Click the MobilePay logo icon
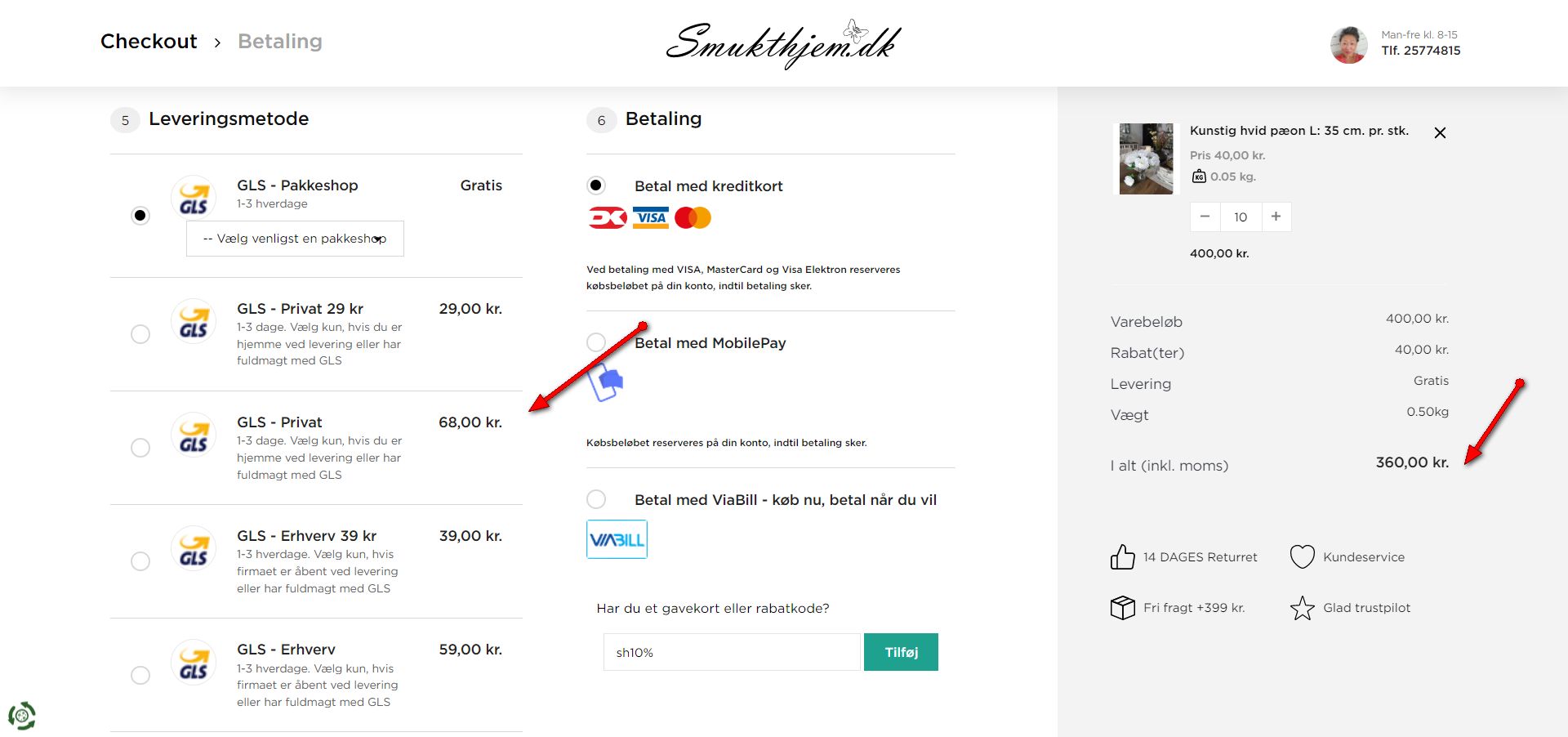The image size is (1568, 737). pyautogui.click(x=606, y=382)
